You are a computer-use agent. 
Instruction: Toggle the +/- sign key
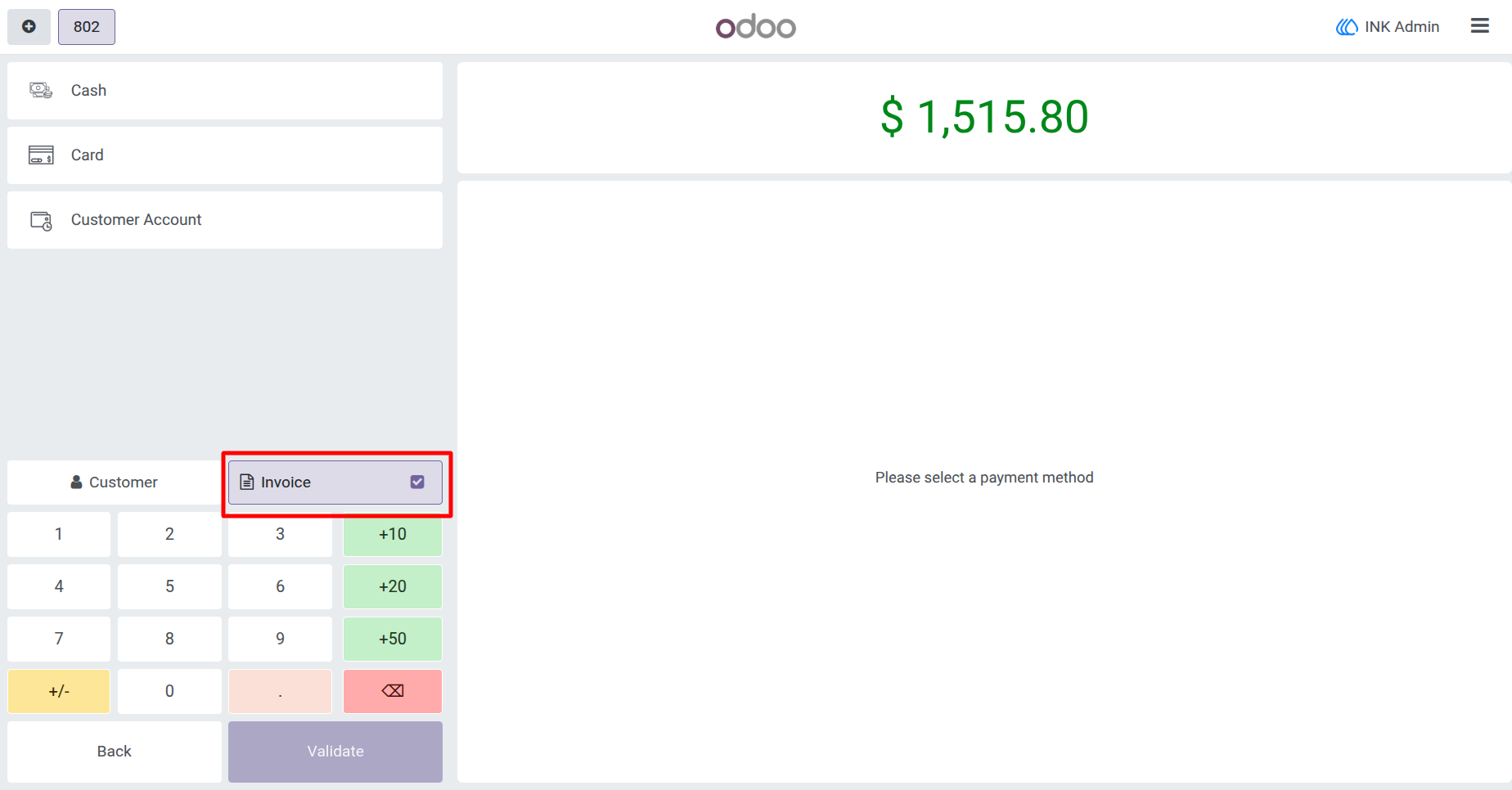[59, 691]
